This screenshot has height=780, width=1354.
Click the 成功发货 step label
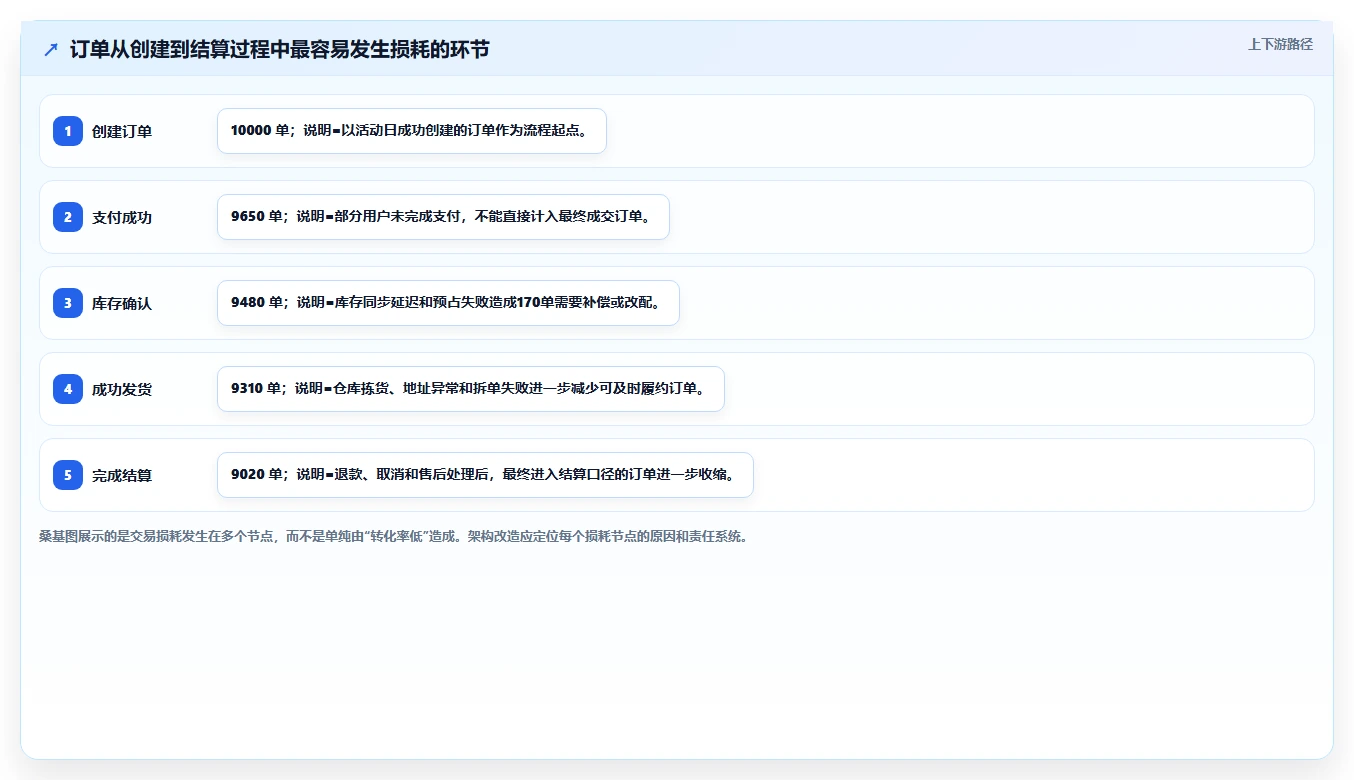pyautogui.click(x=122, y=389)
